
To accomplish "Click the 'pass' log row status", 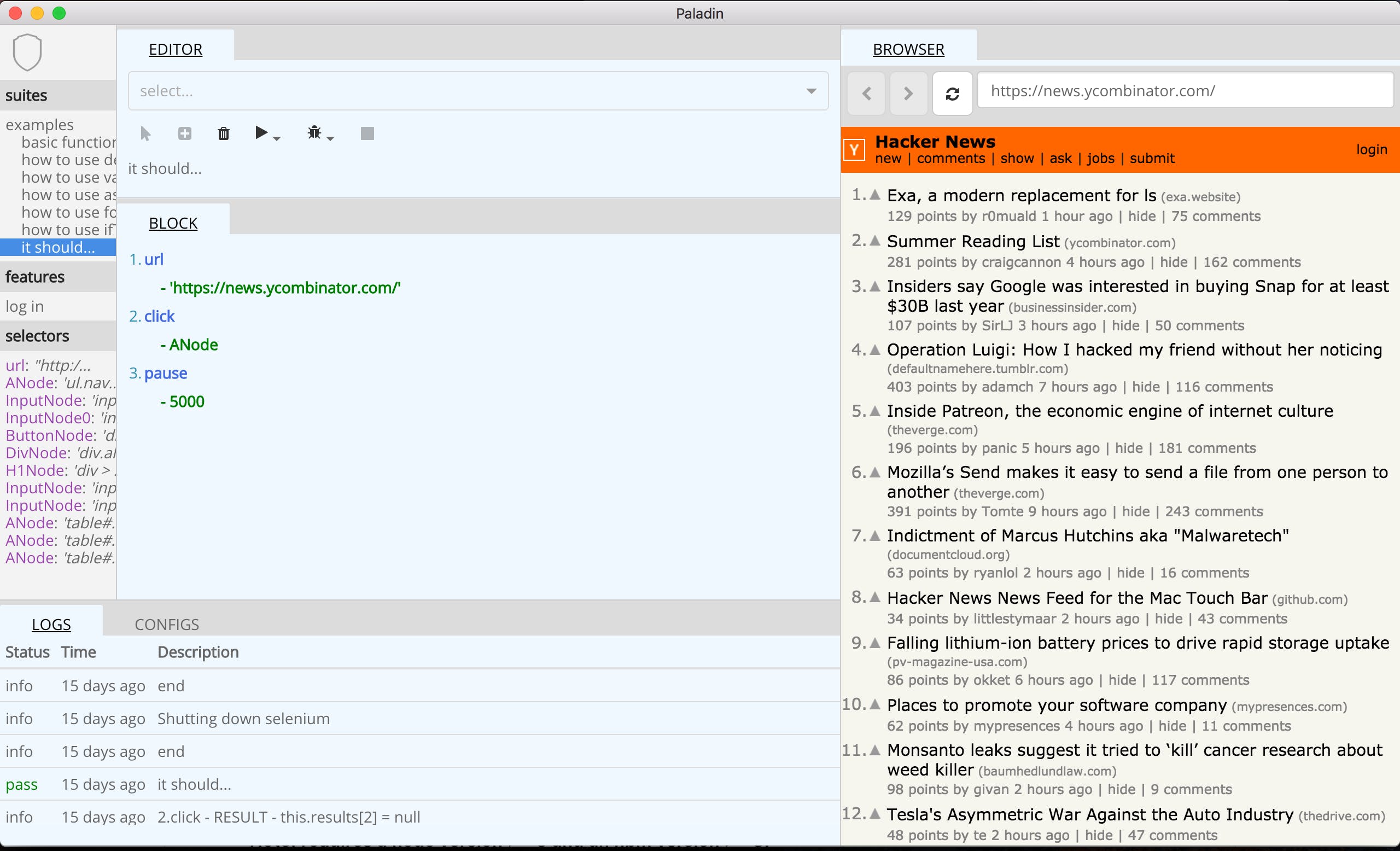I will click(x=21, y=784).
